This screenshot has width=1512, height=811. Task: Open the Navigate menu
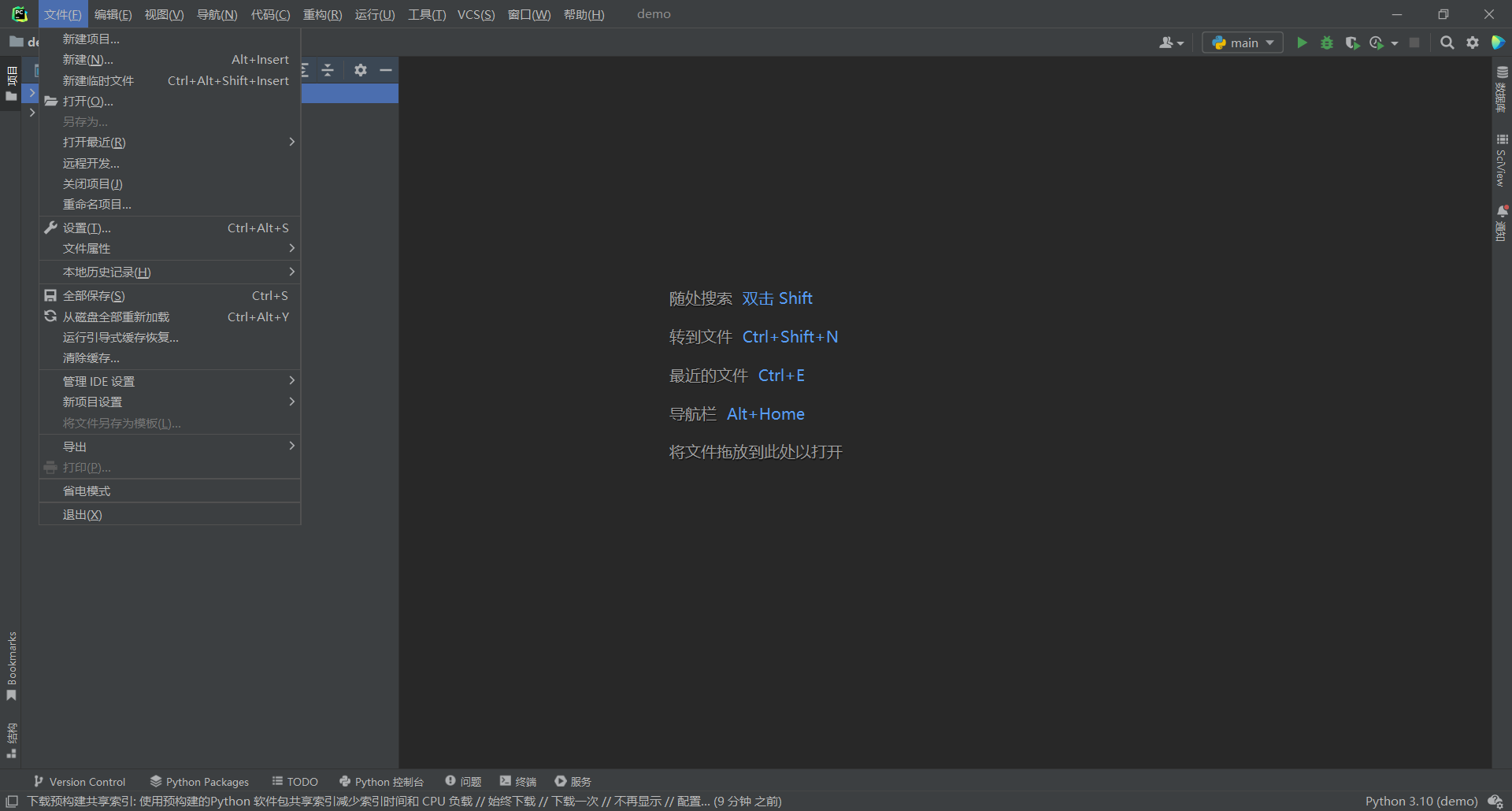click(217, 14)
